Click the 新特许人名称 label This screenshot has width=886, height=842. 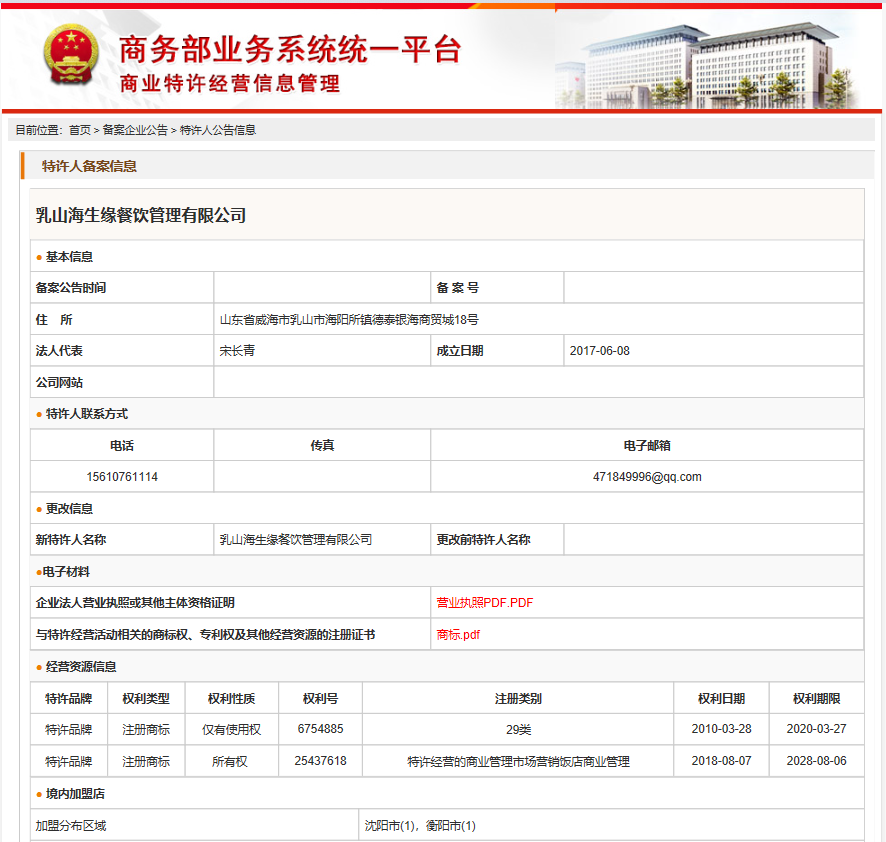(x=71, y=540)
